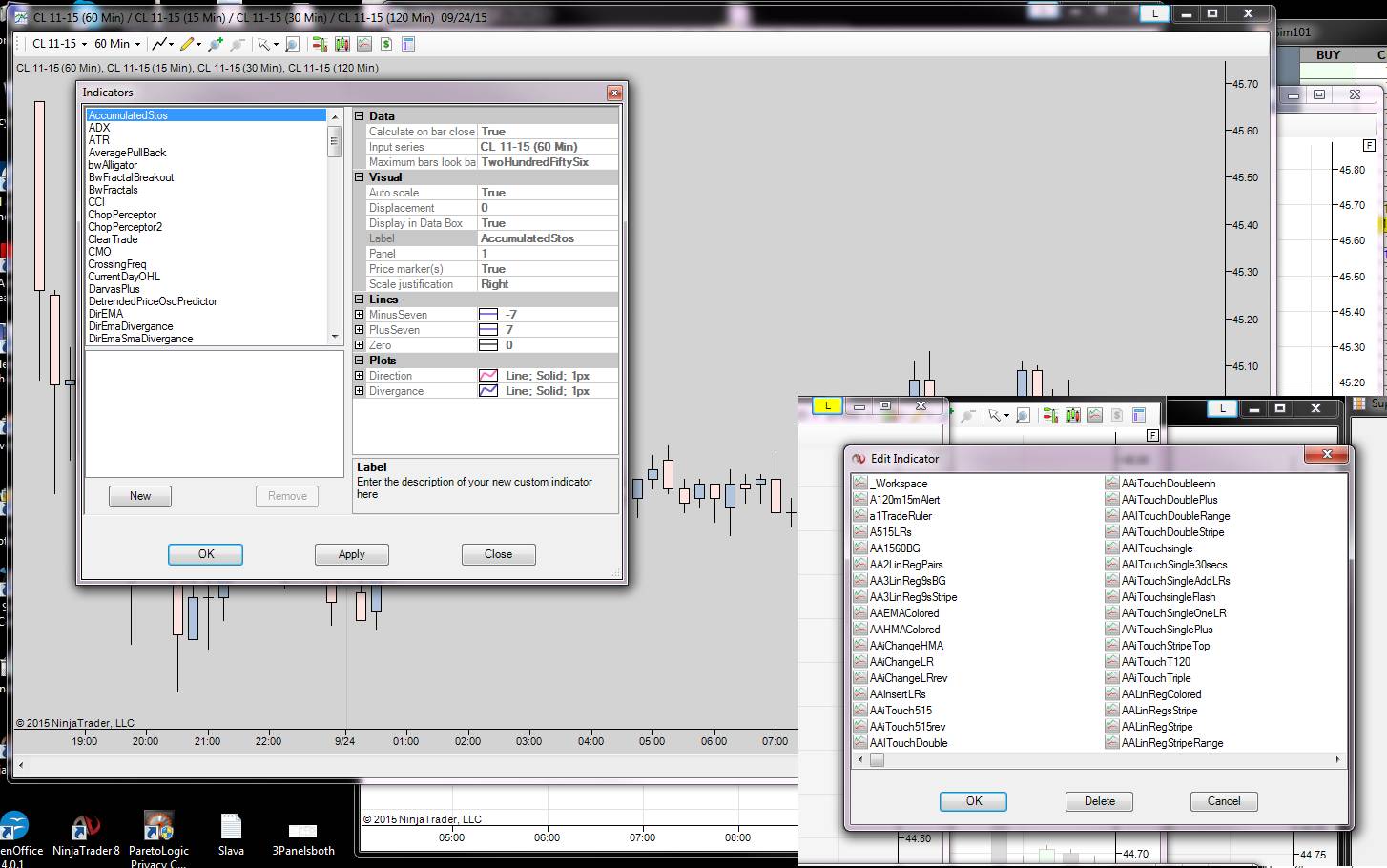The width and height of the screenshot is (1387, 868).
Task: Click line-graph strategies icon in lower-right chart toolbar
Action: tap(1095, 415)
